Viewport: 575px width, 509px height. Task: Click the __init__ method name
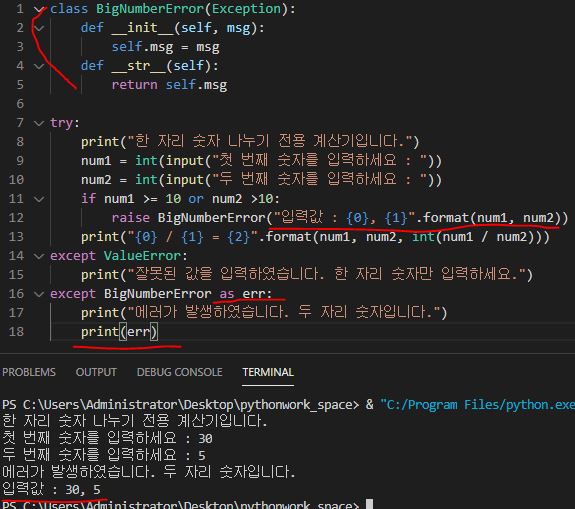[x=143, y=28]
